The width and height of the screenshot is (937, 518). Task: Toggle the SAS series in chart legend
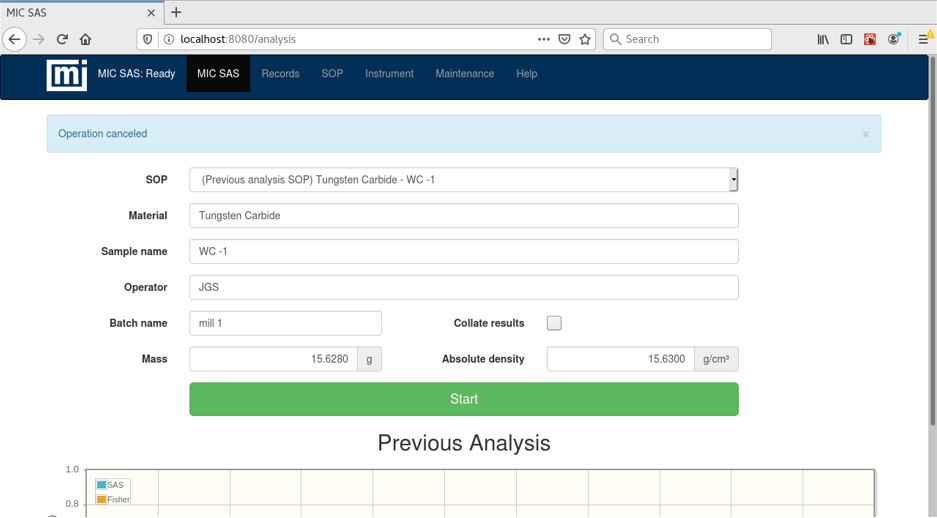pos(110,485)
